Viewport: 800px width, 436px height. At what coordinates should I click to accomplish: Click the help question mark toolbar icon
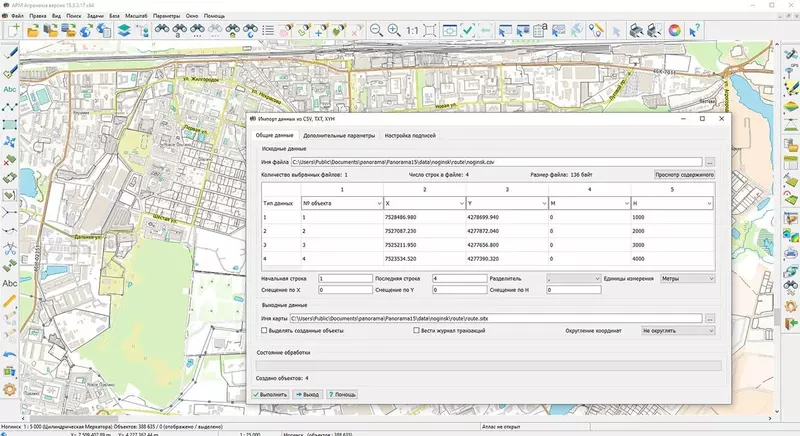pyautogui.click(x=696, y=31)
